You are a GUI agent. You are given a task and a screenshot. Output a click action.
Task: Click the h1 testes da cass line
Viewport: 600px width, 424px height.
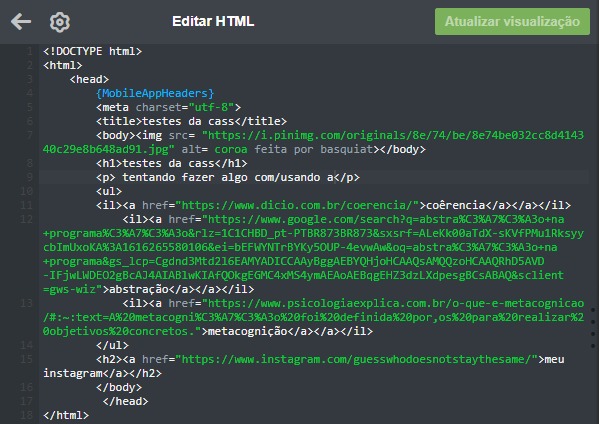point(171,162)
